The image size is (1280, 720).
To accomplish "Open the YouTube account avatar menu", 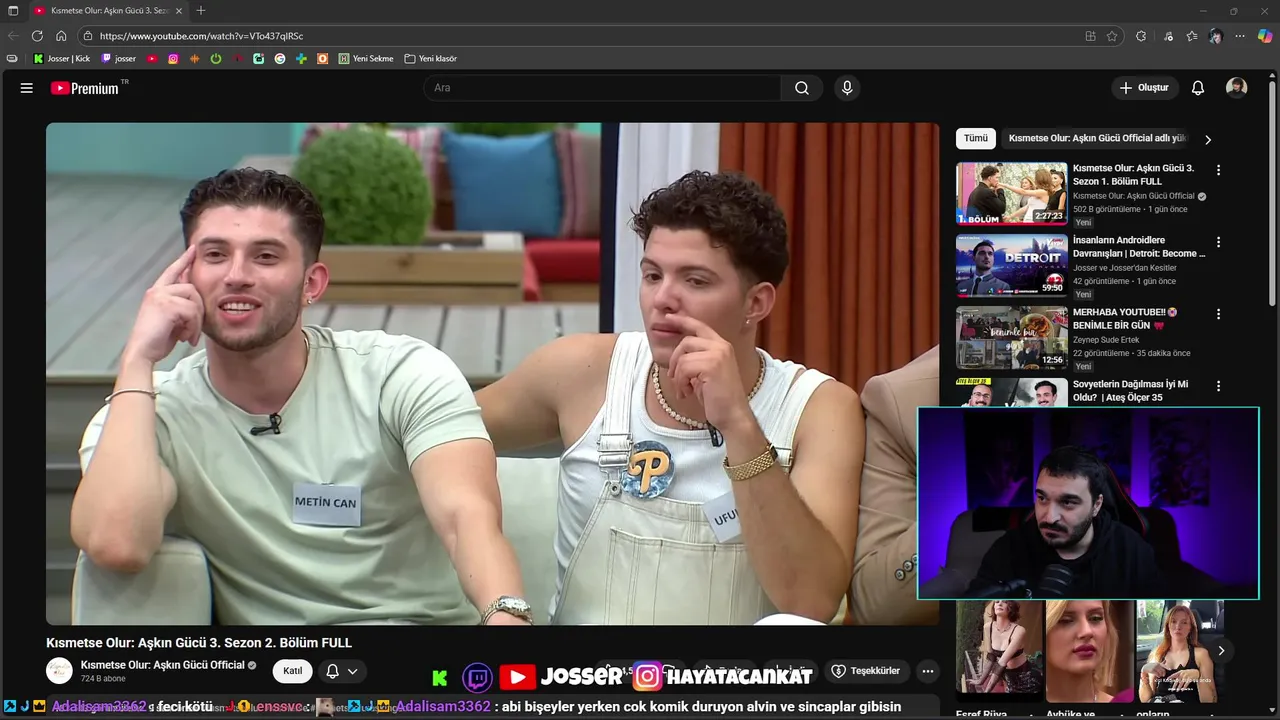I will pos(1237,88).
